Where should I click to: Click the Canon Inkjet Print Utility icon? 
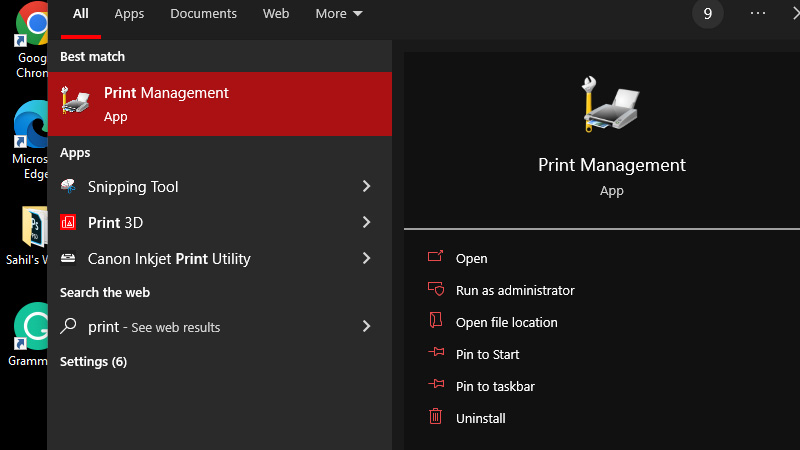pos(68,258)
